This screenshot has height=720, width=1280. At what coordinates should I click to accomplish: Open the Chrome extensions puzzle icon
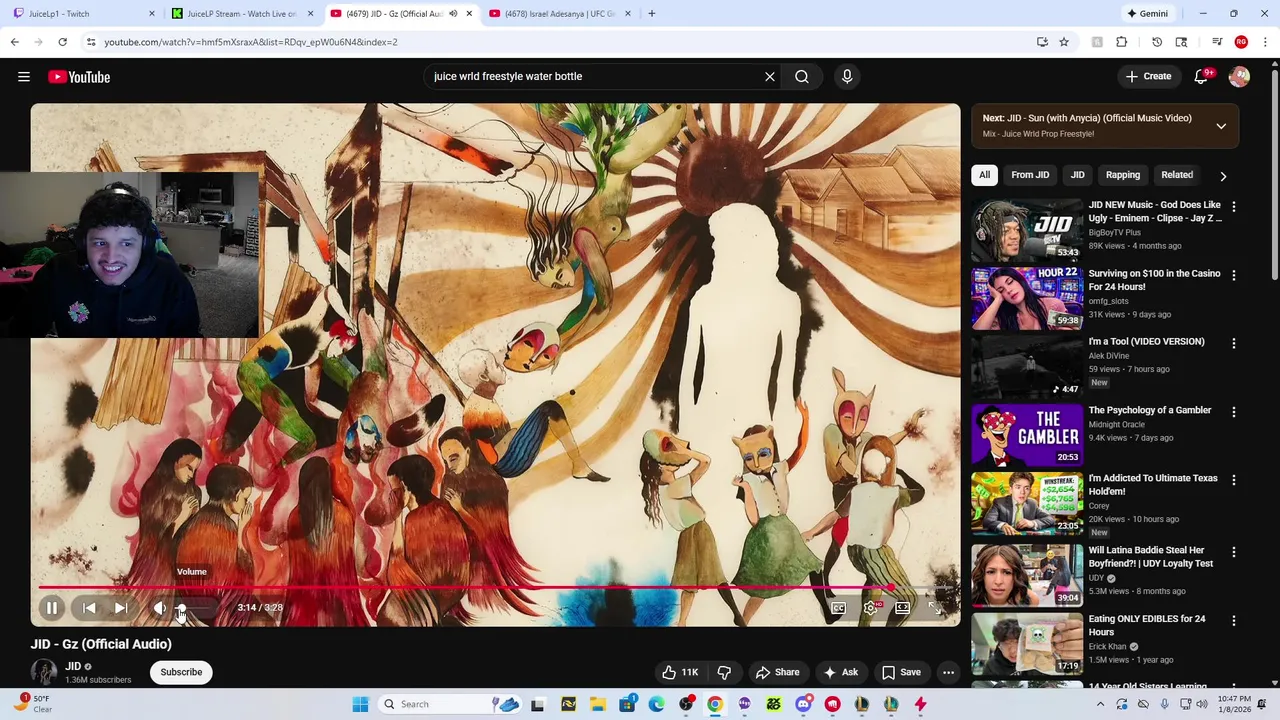1121,42
